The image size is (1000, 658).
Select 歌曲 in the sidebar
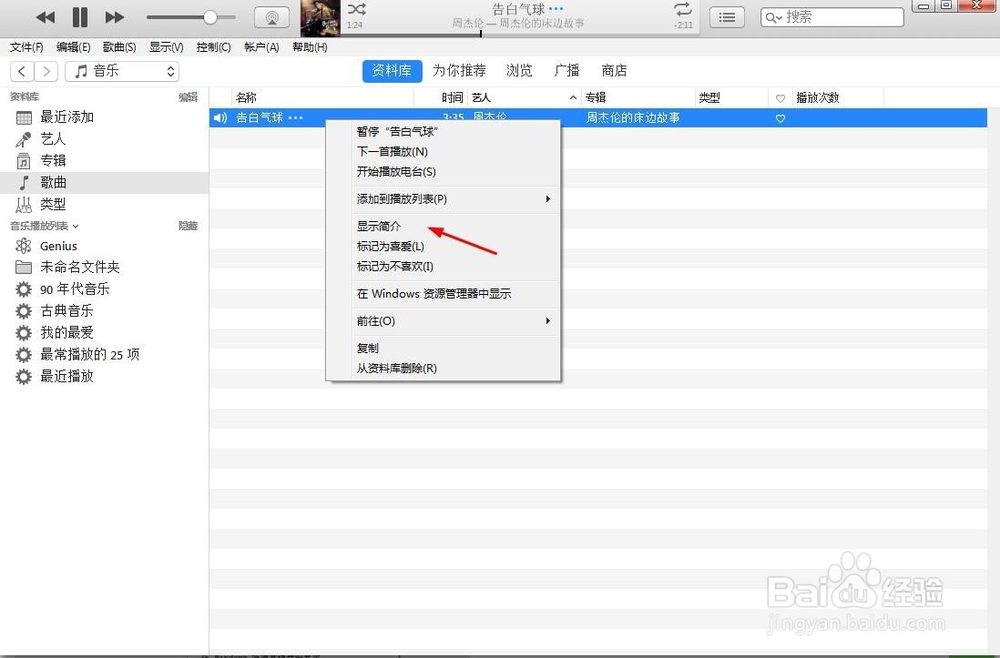tap(104, 182)
